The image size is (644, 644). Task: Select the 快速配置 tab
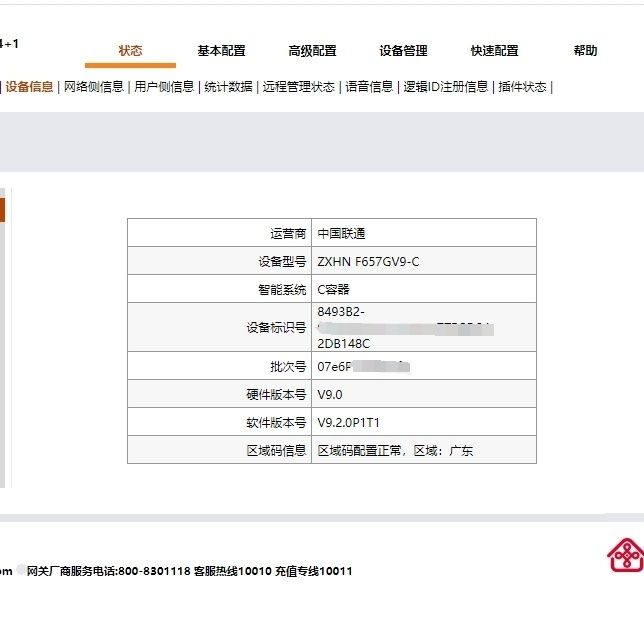[x=494, y=51]
